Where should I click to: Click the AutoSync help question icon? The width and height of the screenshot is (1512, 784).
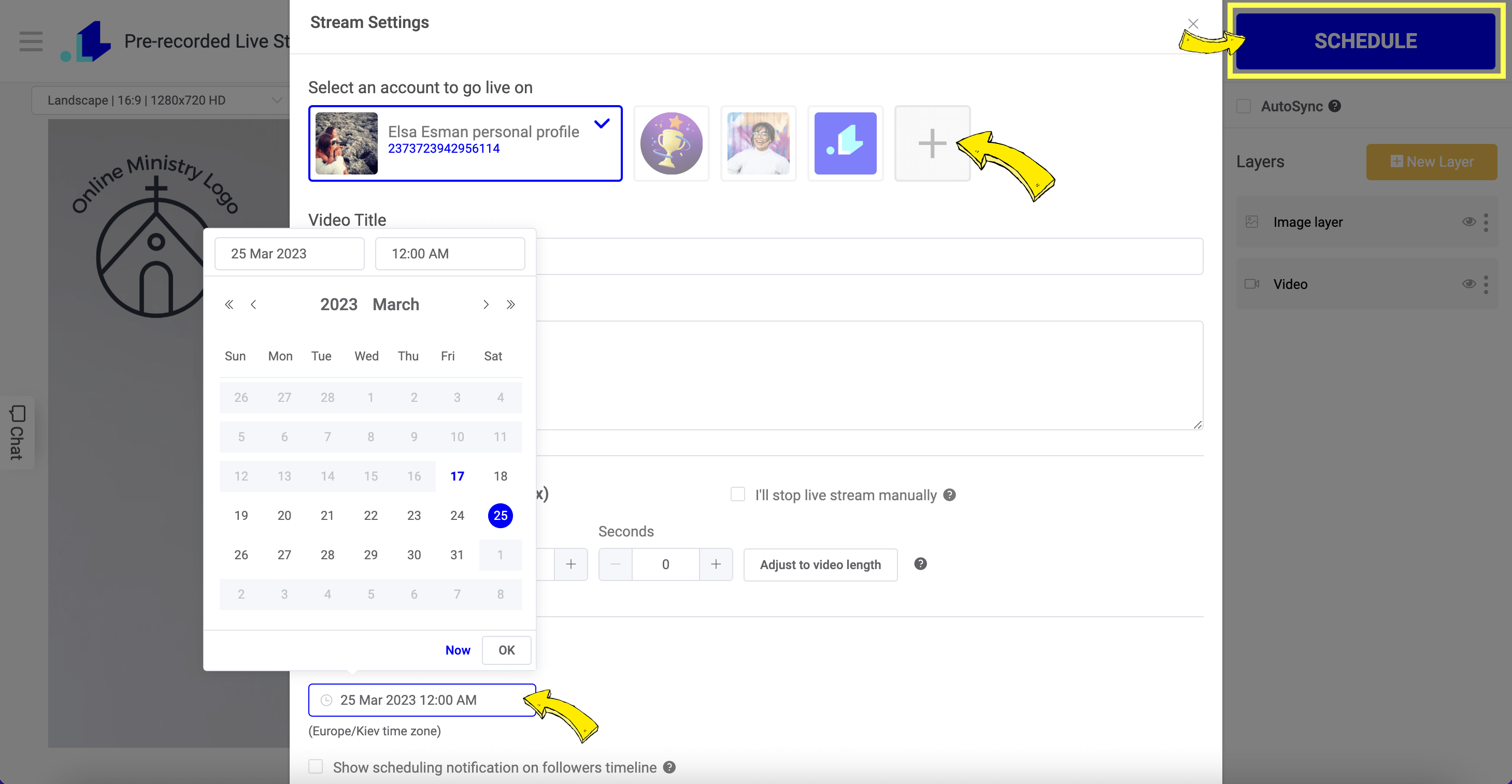click(x=1334, y=106)
